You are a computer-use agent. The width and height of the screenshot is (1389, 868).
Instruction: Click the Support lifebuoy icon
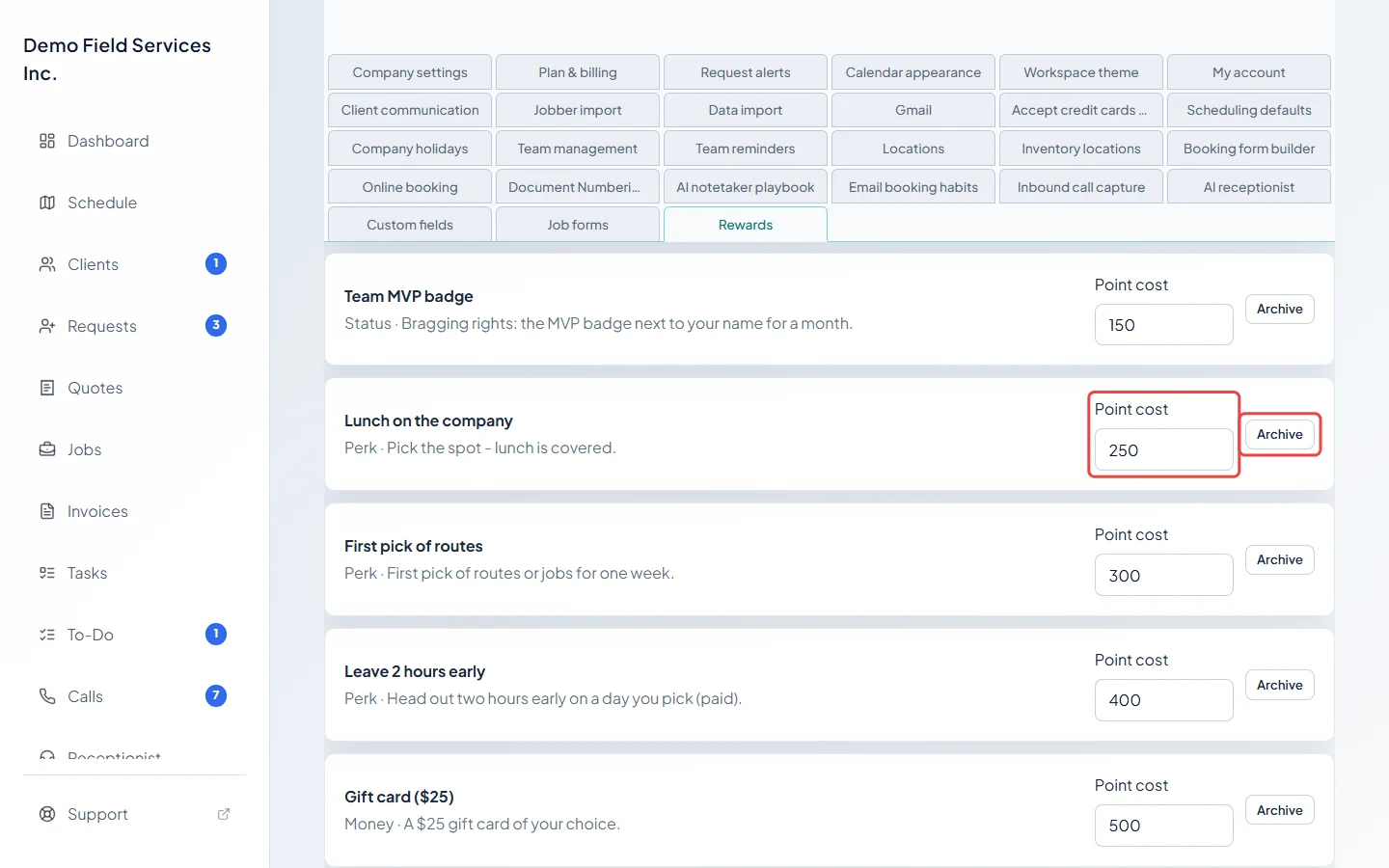tap(47, 814)
